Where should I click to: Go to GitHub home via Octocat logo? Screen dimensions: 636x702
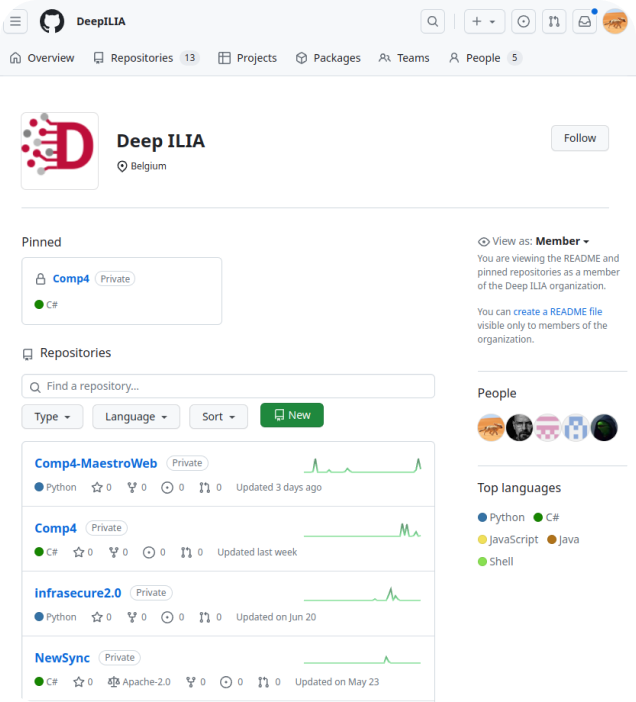[52, 21]
